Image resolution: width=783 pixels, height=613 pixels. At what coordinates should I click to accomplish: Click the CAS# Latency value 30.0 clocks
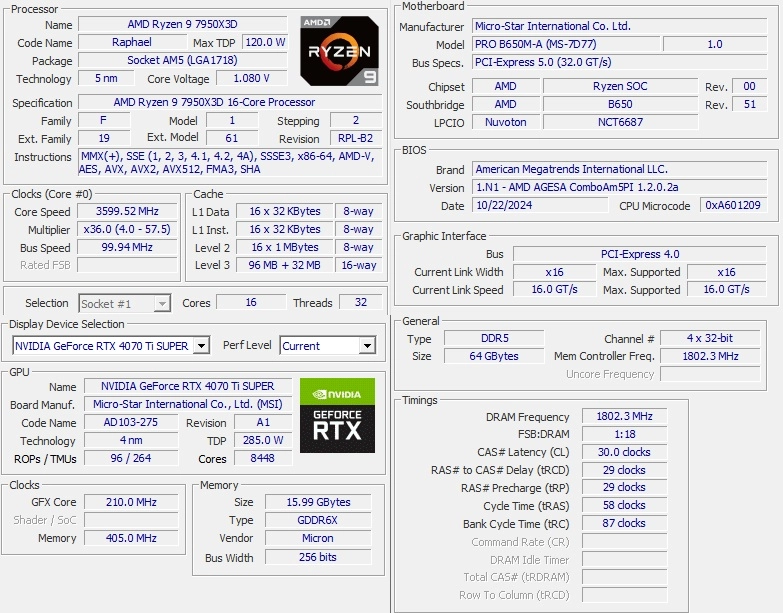pos(624,452)
